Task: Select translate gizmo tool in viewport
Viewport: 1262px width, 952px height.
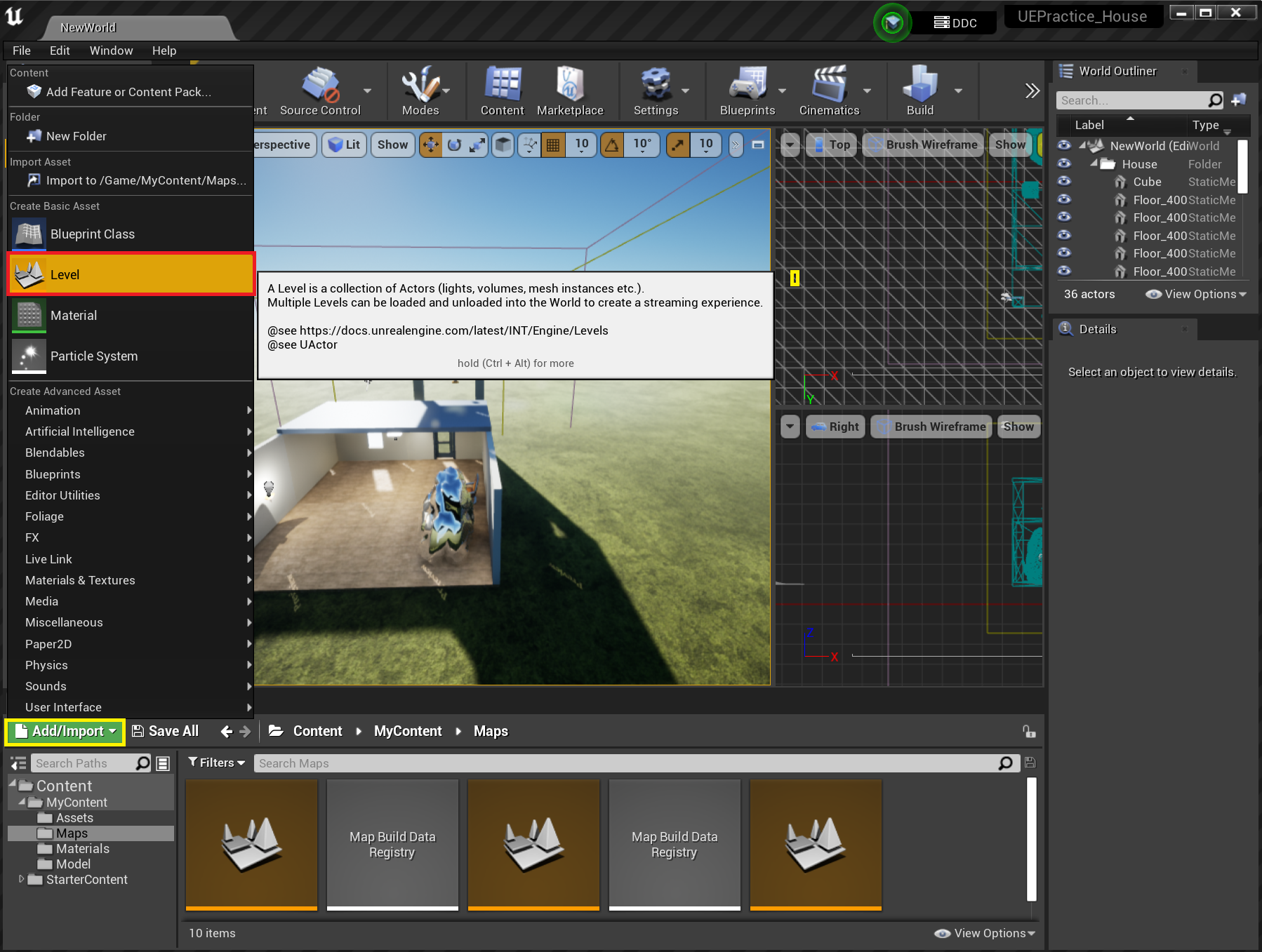Action: tap(430, 145)
